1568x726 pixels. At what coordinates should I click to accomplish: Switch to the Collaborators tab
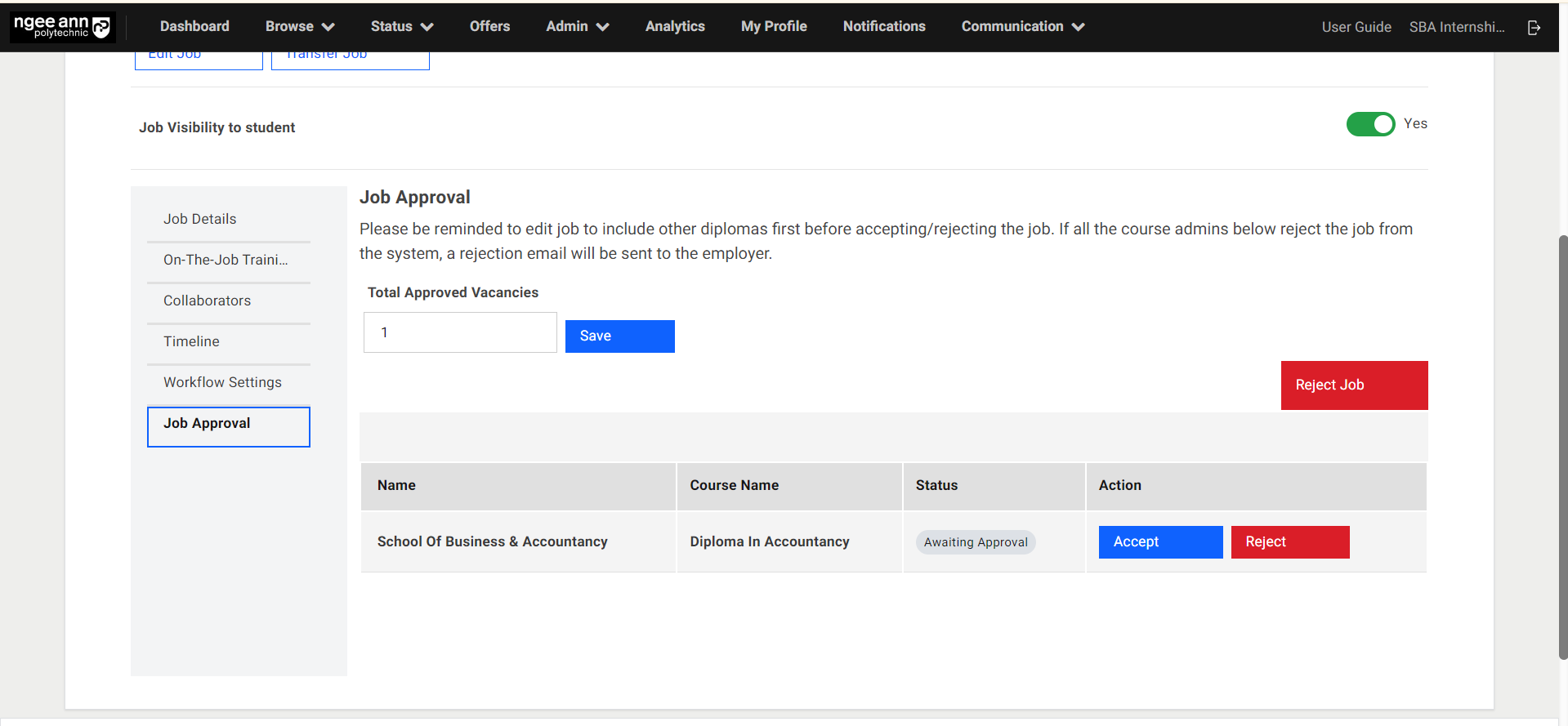(x=207, y=301)
